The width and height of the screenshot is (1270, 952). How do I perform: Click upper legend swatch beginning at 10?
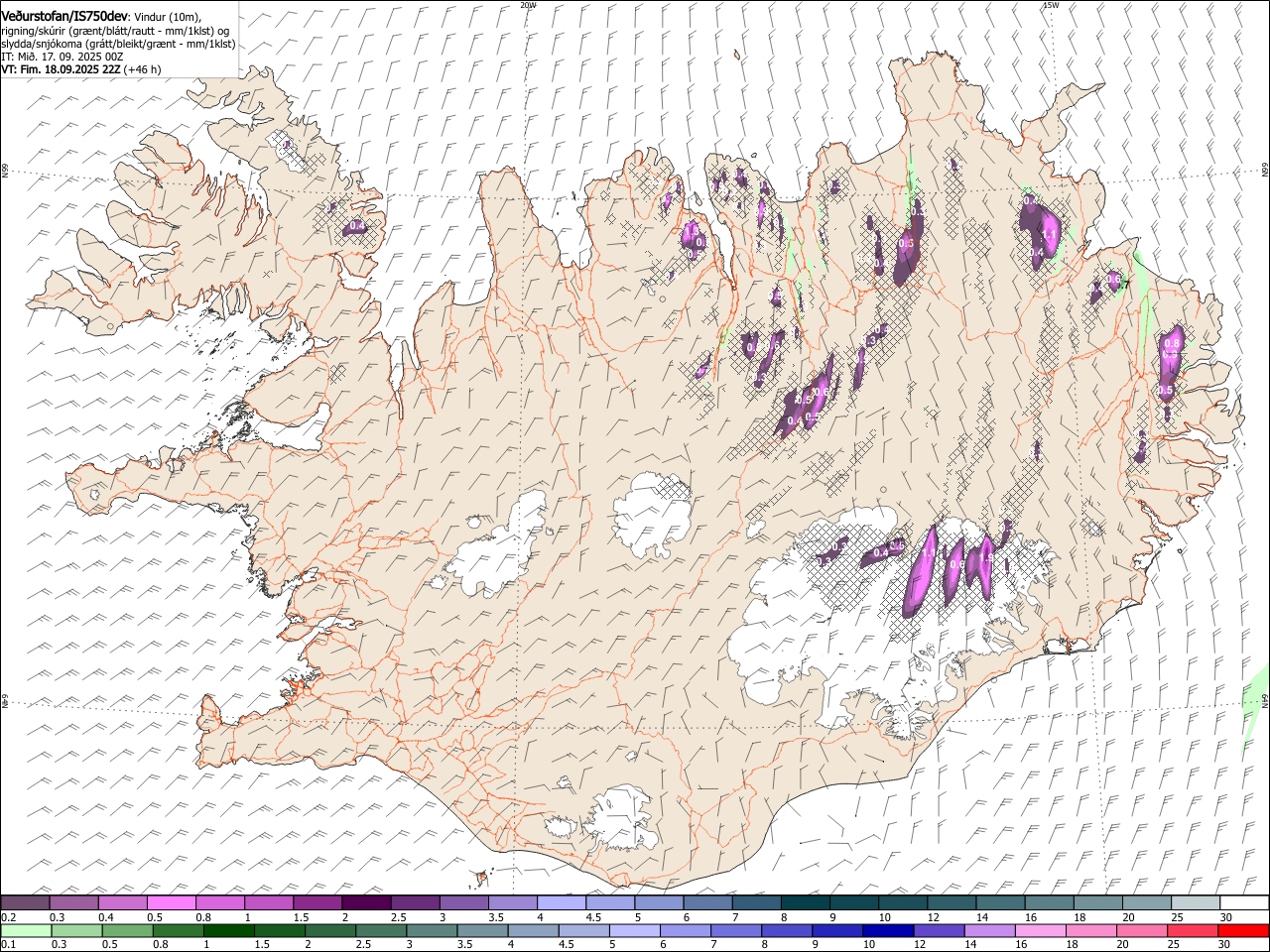coord(901,902)
